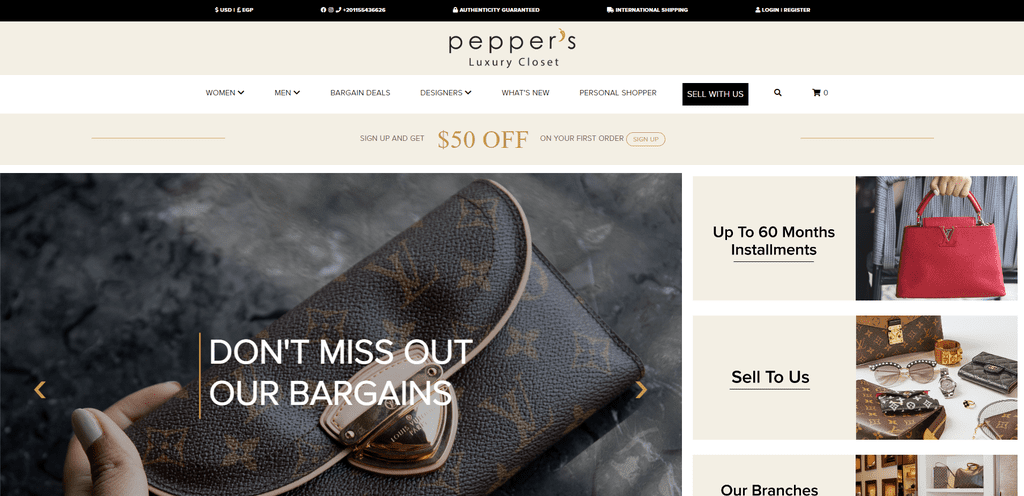Open Login | Register link
The image size is (1024, 496).
click(x=782, y=10)
